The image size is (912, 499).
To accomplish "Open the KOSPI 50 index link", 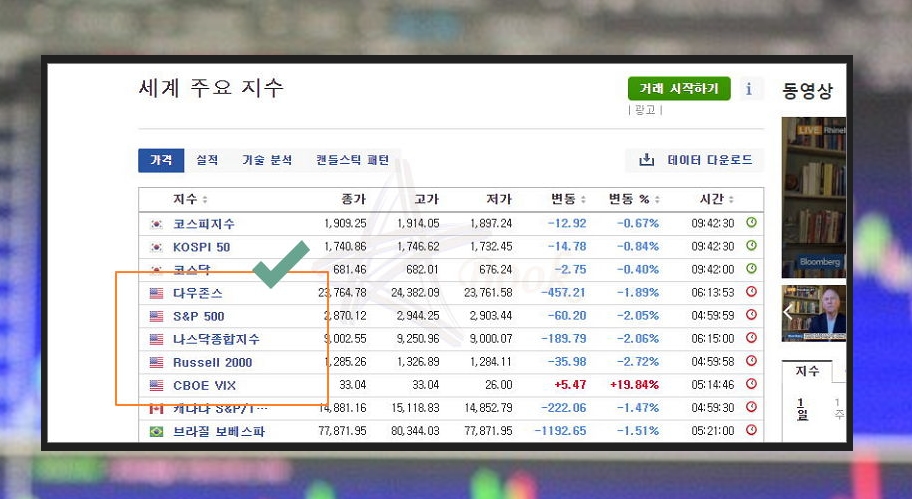I will pyautogui.click(x=202, y=247).
